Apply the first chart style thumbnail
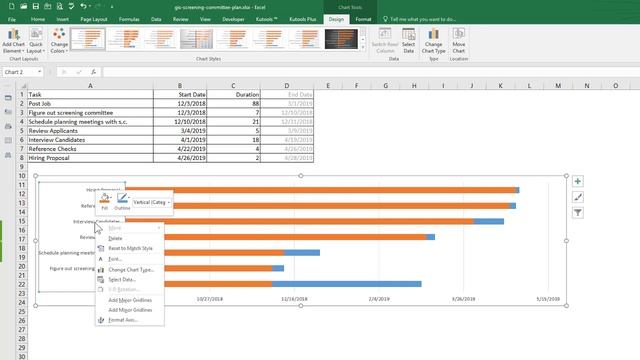Image resolution: width=640 pixels, height=360 pixels. [x=88, y=39]
